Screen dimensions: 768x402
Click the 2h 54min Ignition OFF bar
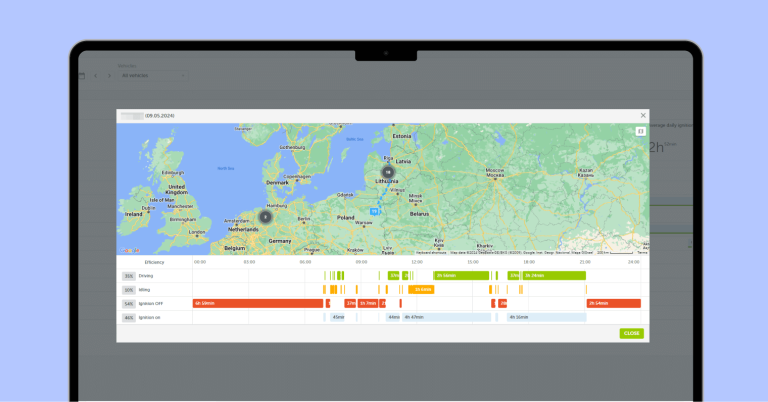pos(613,303)
